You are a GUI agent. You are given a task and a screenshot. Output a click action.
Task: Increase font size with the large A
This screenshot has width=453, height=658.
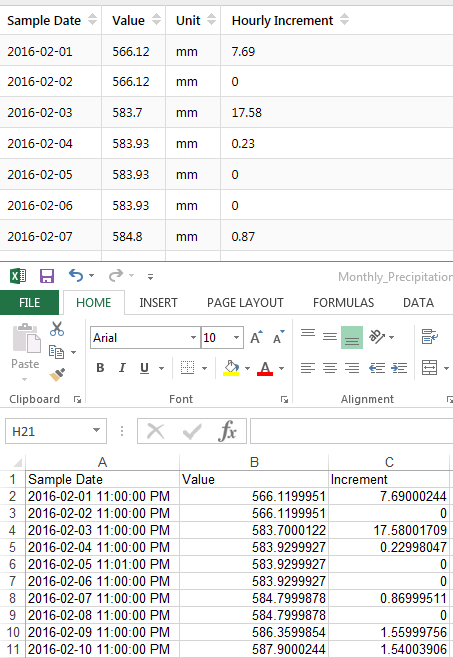click(x=257, y=337)
